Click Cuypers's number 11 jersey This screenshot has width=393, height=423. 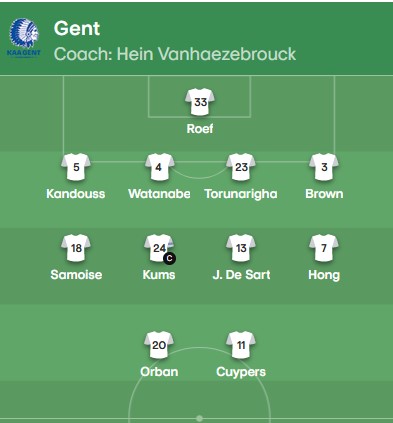click(x=241, y=345)
